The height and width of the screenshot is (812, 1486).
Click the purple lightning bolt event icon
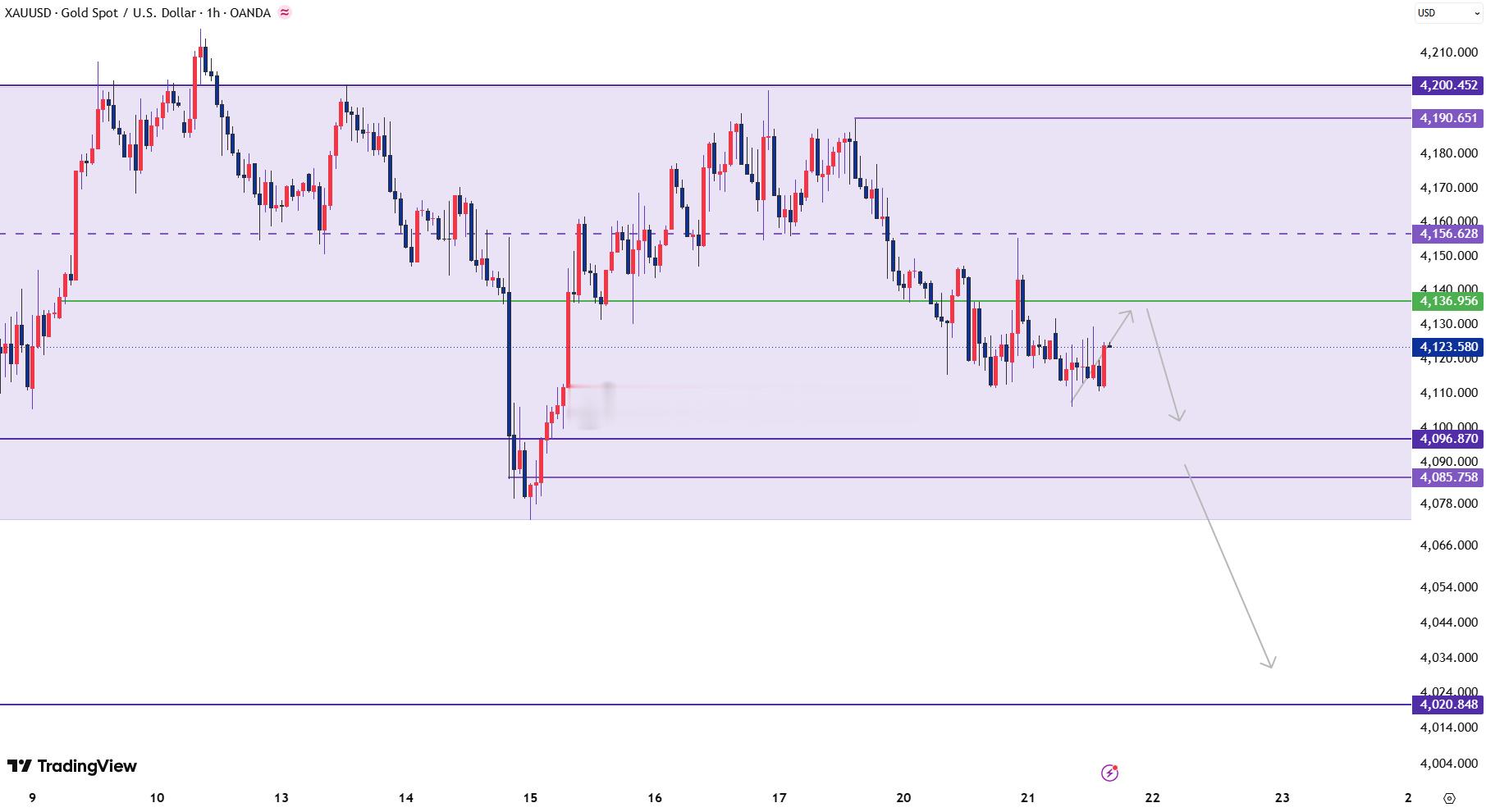[1109, 772]
